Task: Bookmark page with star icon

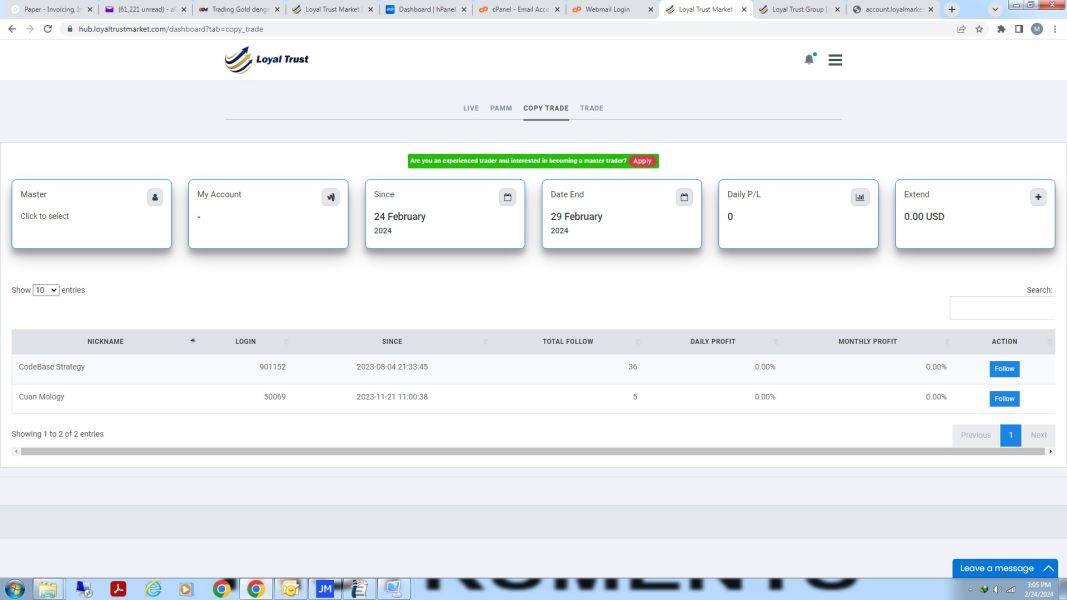Action: [x=979, y=29]
